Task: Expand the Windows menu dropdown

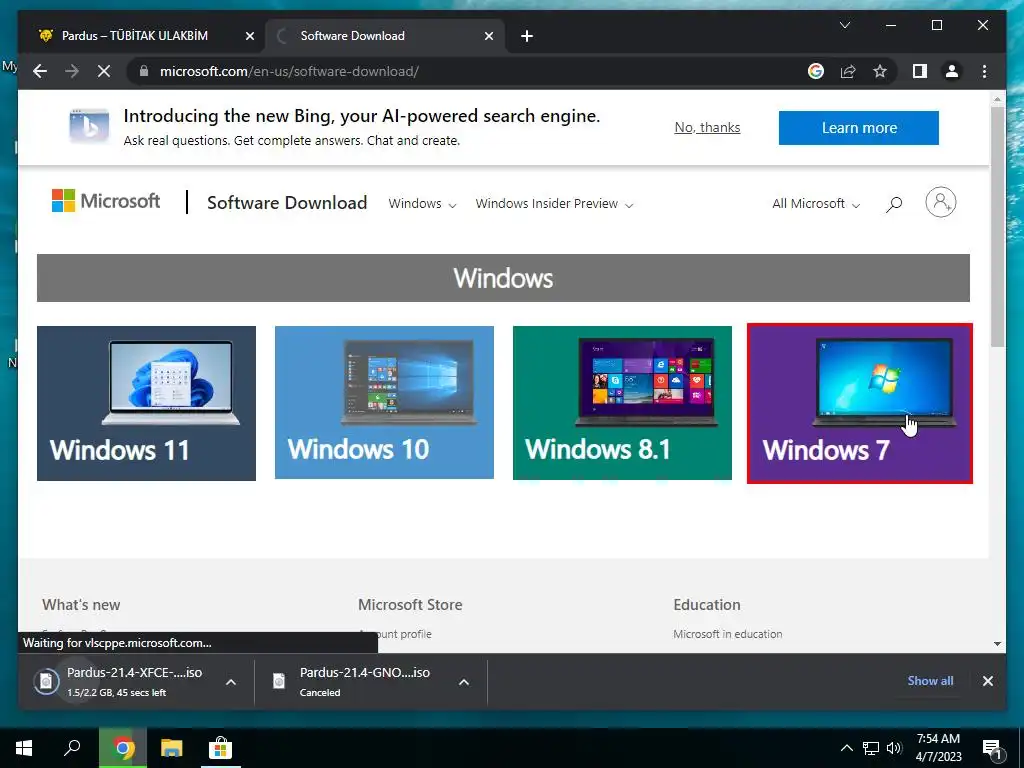Action: pyautogui.click(x=422, y=204)
